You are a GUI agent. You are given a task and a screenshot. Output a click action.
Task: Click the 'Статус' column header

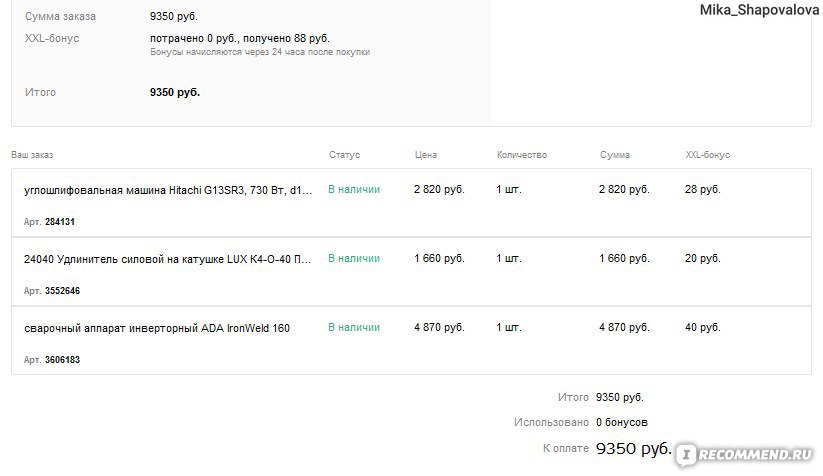tap(344, 155)
